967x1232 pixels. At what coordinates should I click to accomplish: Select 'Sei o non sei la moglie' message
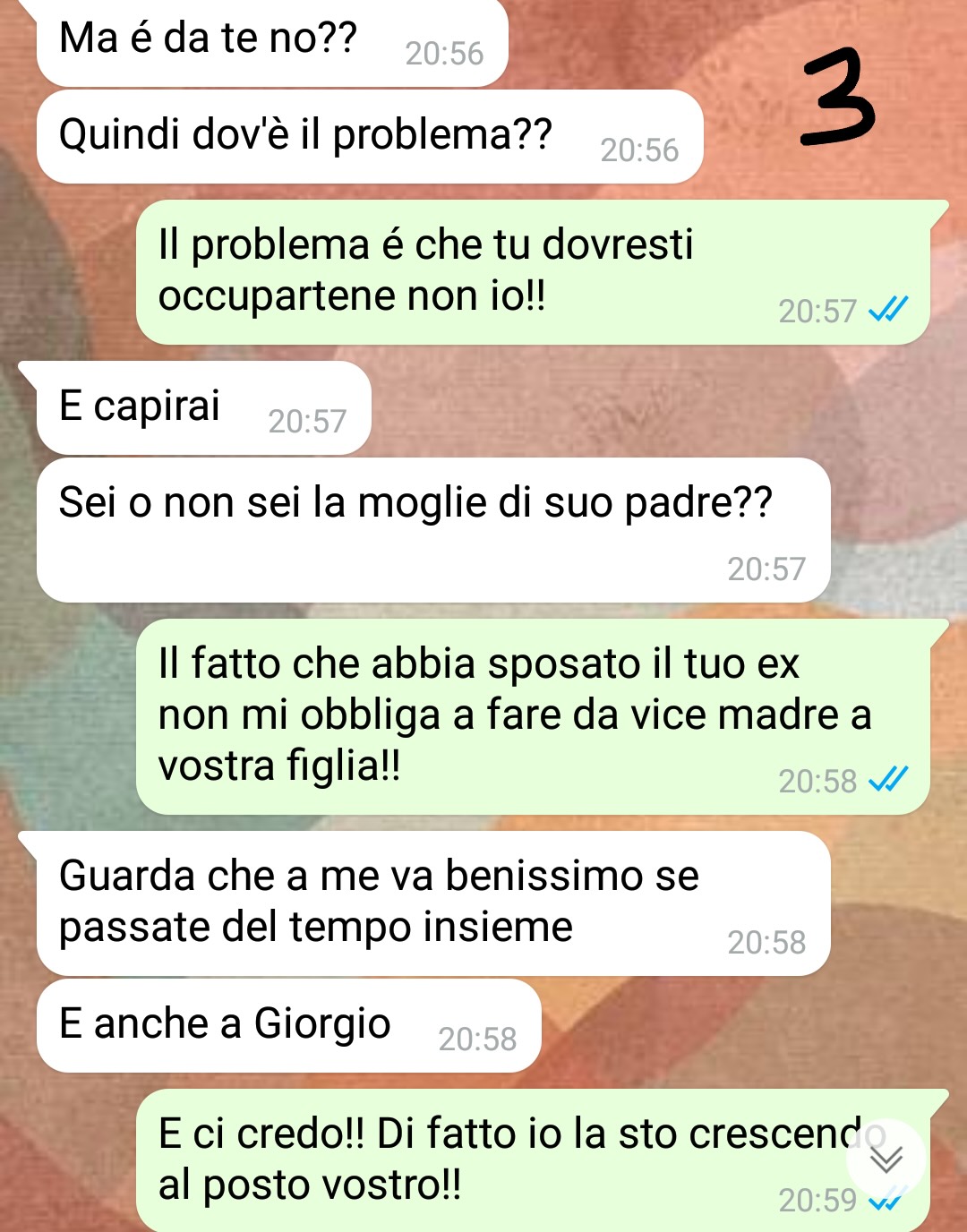point(433,530)
